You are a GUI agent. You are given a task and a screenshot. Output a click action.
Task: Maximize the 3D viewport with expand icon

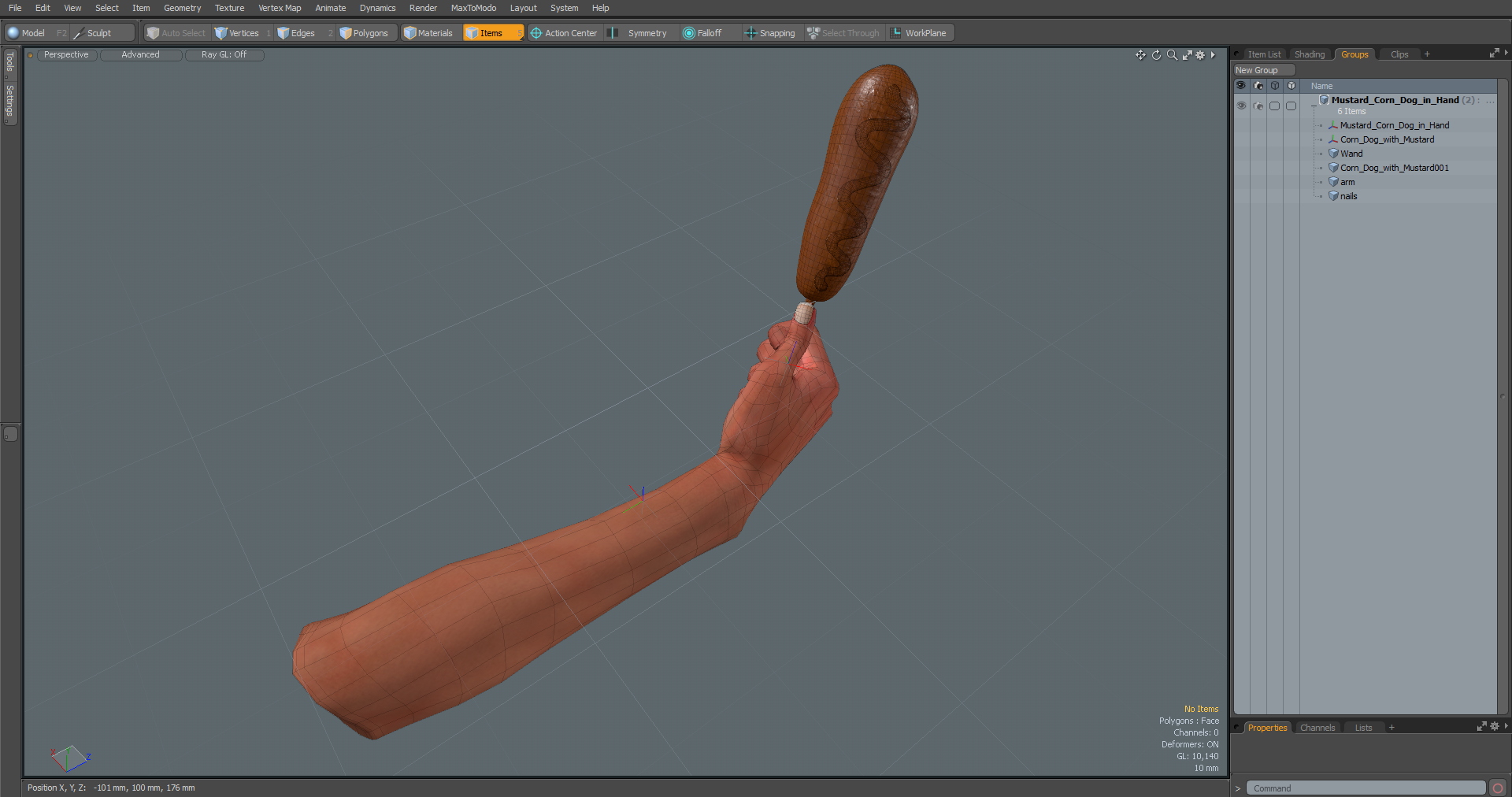(x=1187, y=55)
